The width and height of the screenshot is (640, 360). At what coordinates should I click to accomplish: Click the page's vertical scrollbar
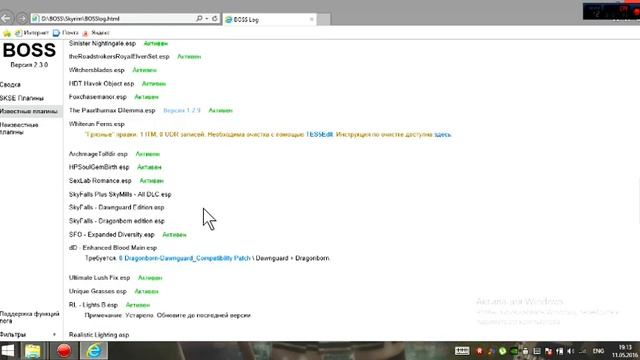[638, 200]
